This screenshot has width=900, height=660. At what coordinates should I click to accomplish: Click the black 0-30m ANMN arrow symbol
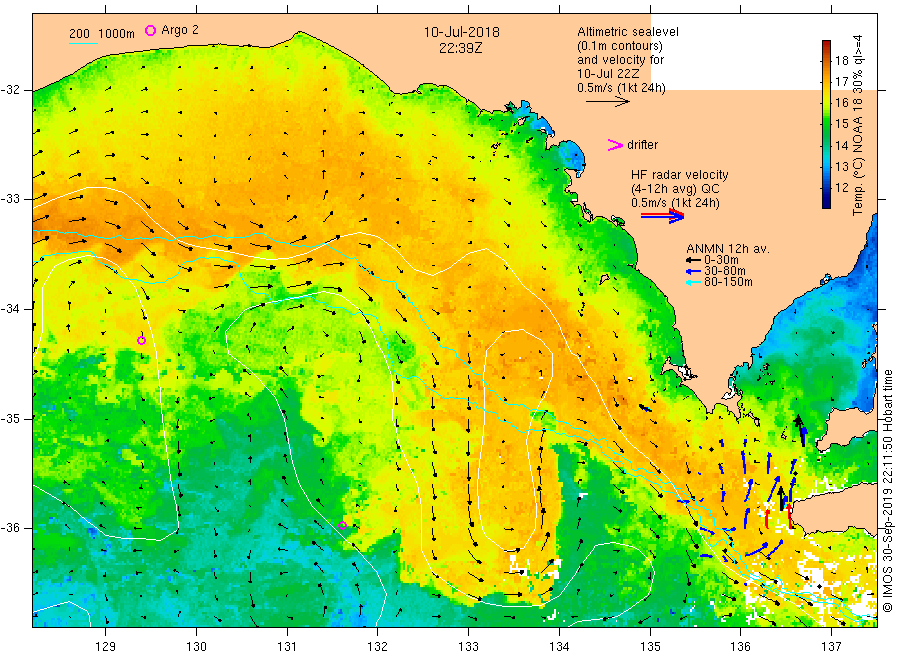(x=693, y=260)
